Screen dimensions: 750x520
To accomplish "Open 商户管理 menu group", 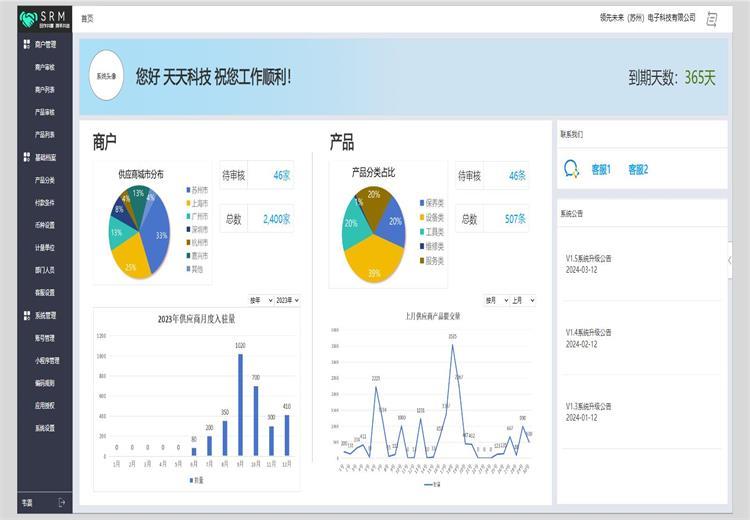I will point(45,44).
